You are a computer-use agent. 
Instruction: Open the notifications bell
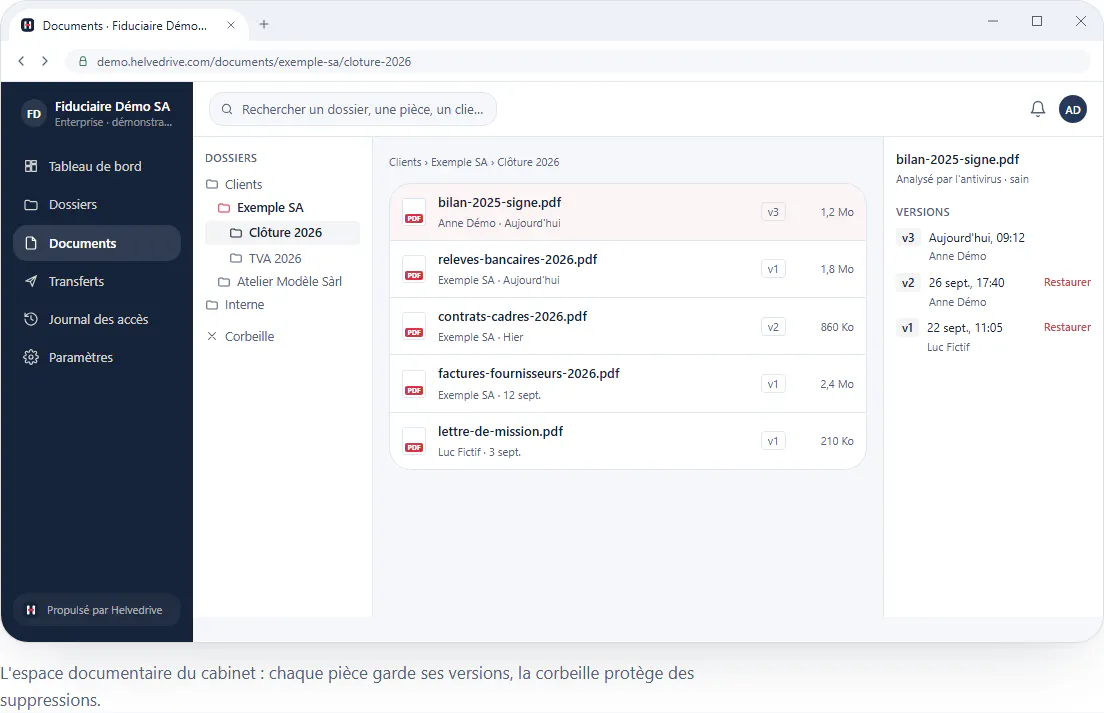click(x=1038, y=109)
